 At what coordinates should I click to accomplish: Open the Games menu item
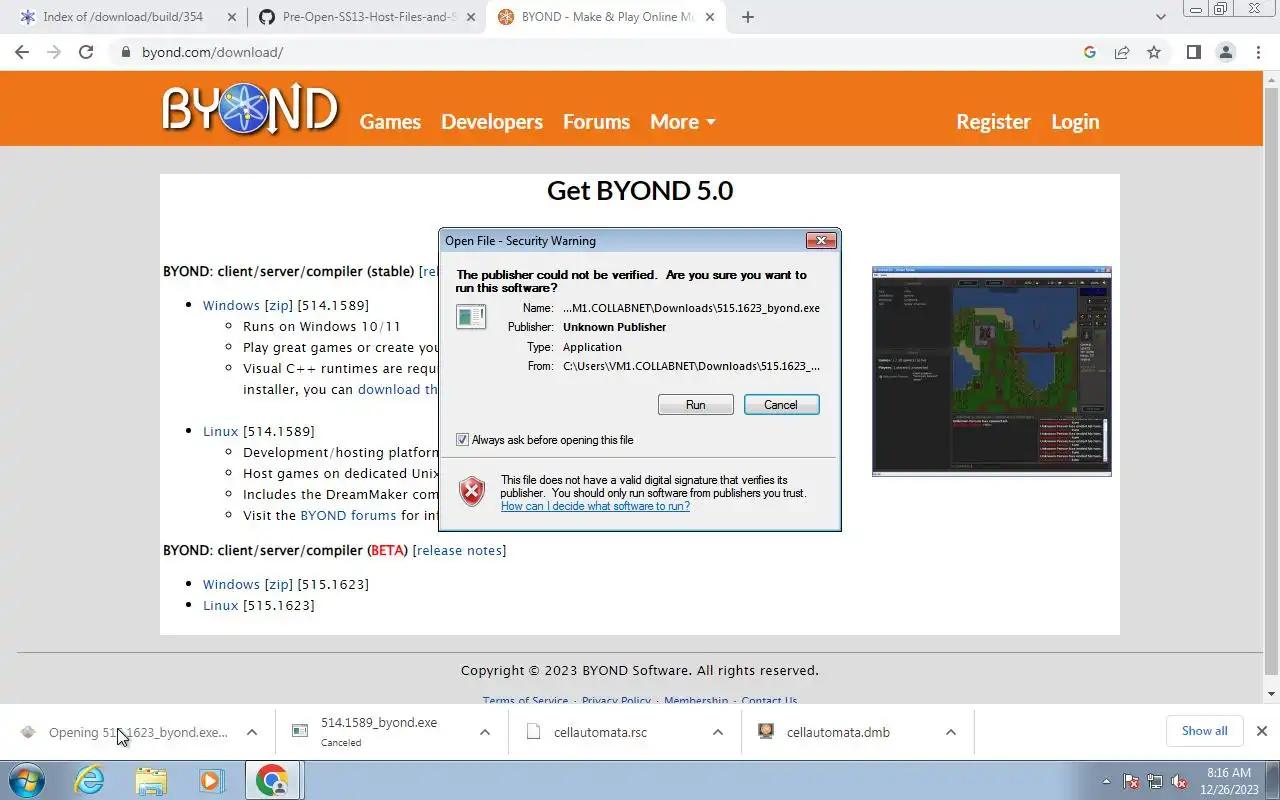pyautogui.click(x=390, y=121)
